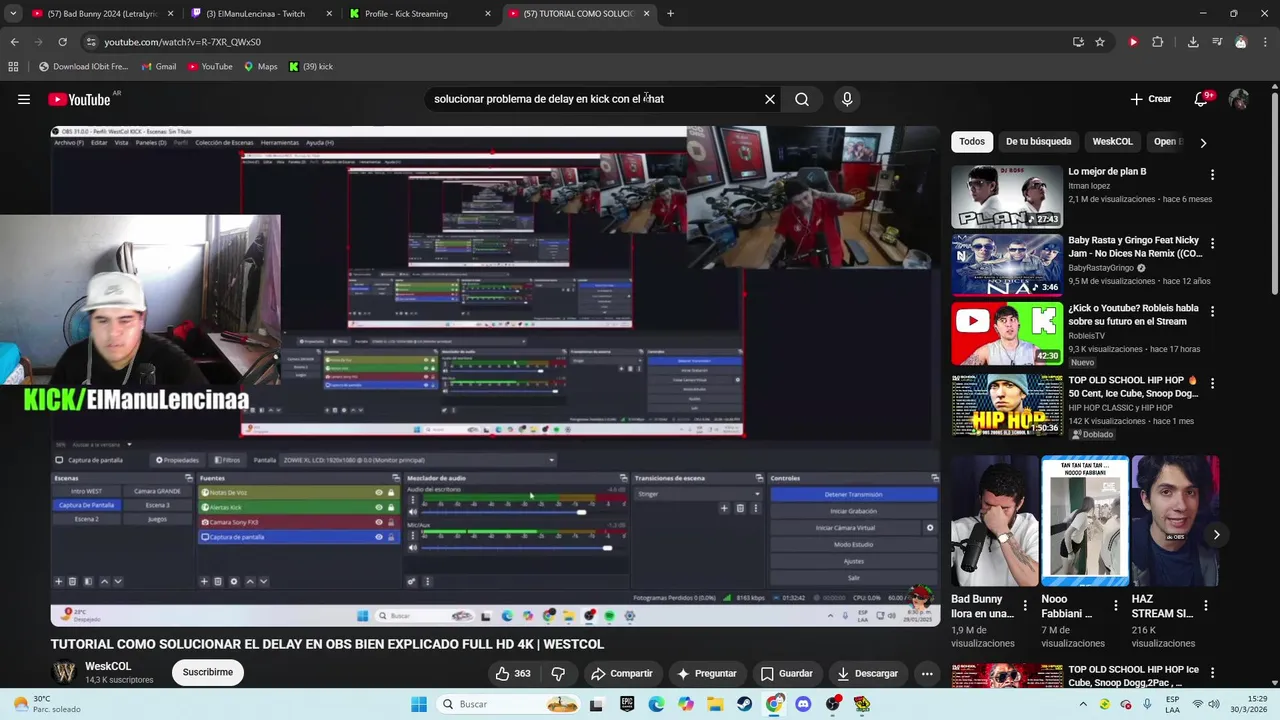The image size is (1280, 720).
Task: Click the install app icon in address bar
Action: click(x=1078, y=42)
